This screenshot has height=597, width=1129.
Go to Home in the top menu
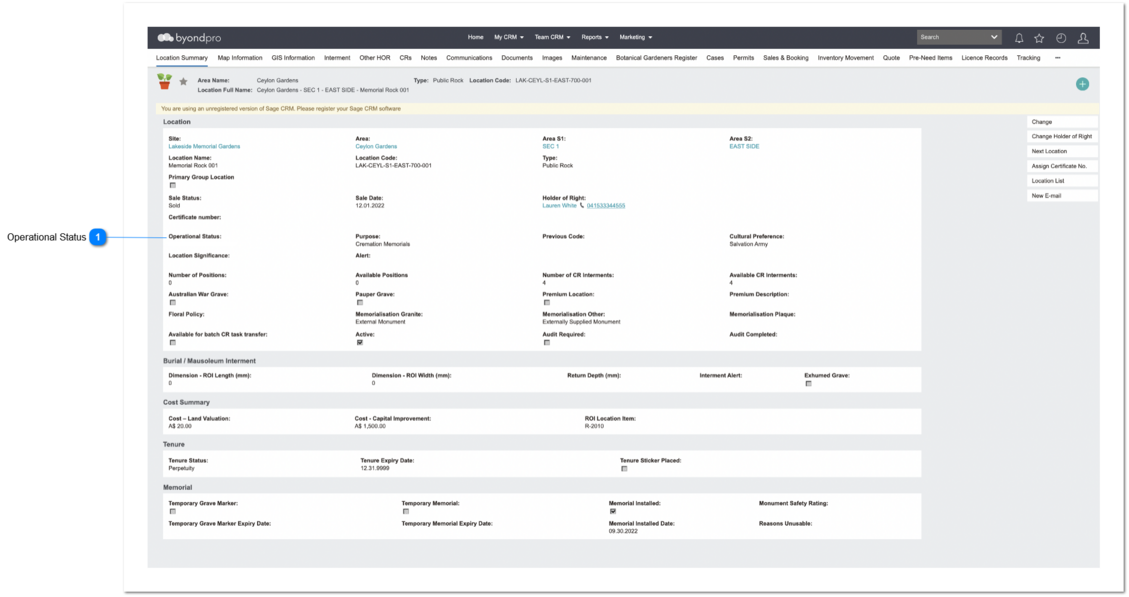click(x=475, y=37)
